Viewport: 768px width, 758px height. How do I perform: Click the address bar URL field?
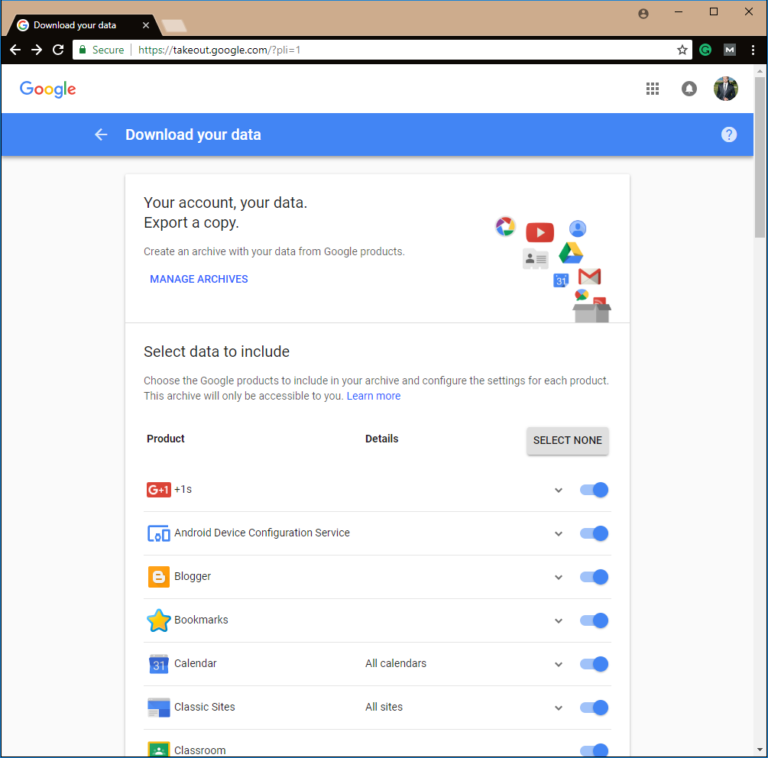coord(382,50)
